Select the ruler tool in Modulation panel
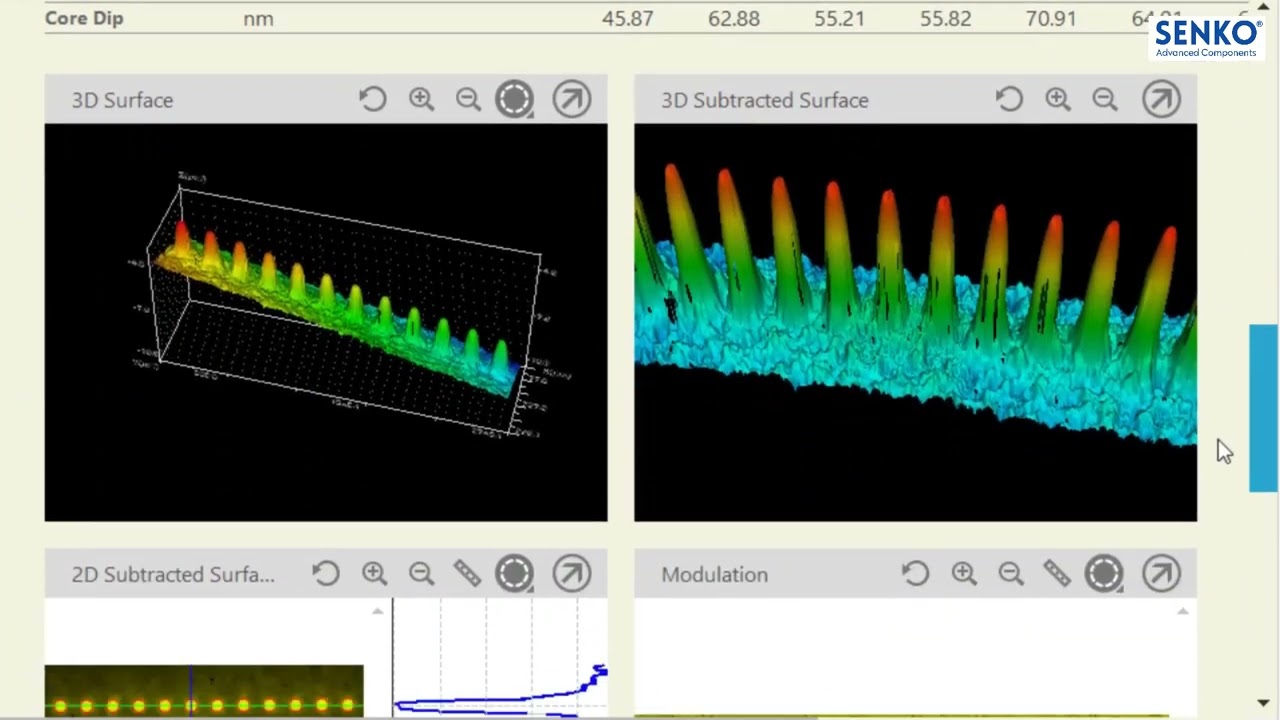The width and height of the screenshot is (1280, 720). (x=1057, y=573)
